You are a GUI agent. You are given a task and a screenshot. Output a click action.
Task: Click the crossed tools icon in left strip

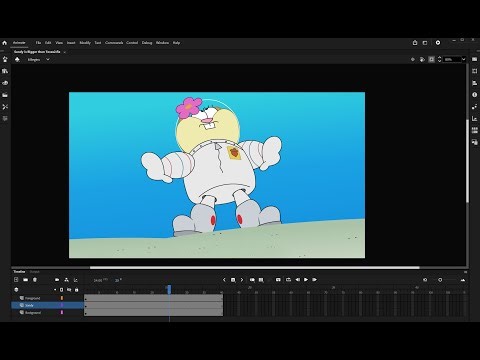click(x=5, y=107)
